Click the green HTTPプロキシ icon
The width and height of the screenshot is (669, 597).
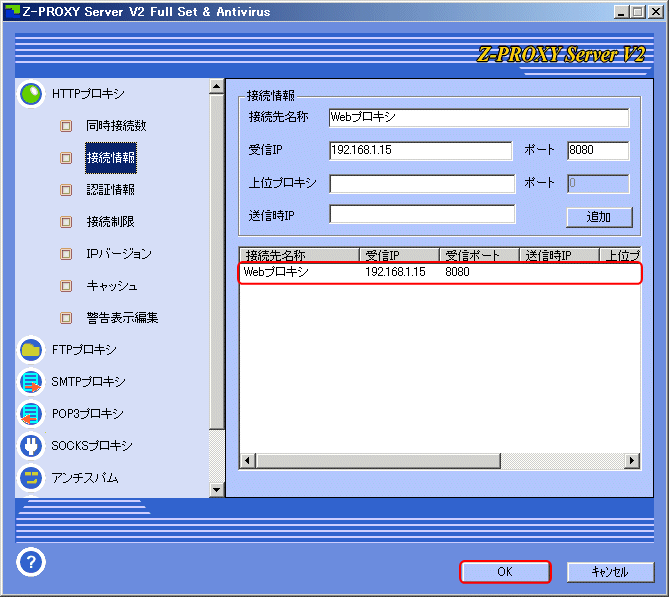31,93
